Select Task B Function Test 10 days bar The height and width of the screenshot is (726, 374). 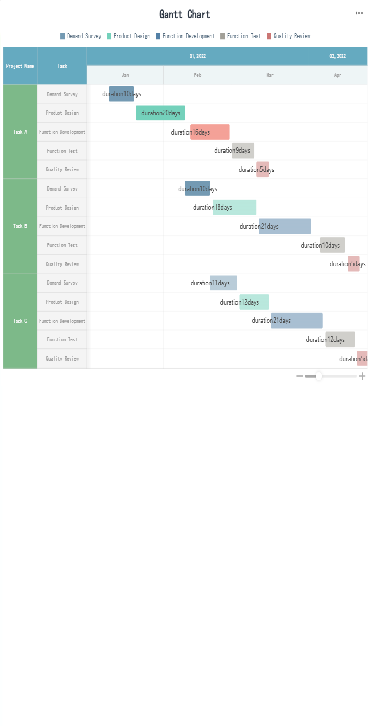tap(332, 245)
